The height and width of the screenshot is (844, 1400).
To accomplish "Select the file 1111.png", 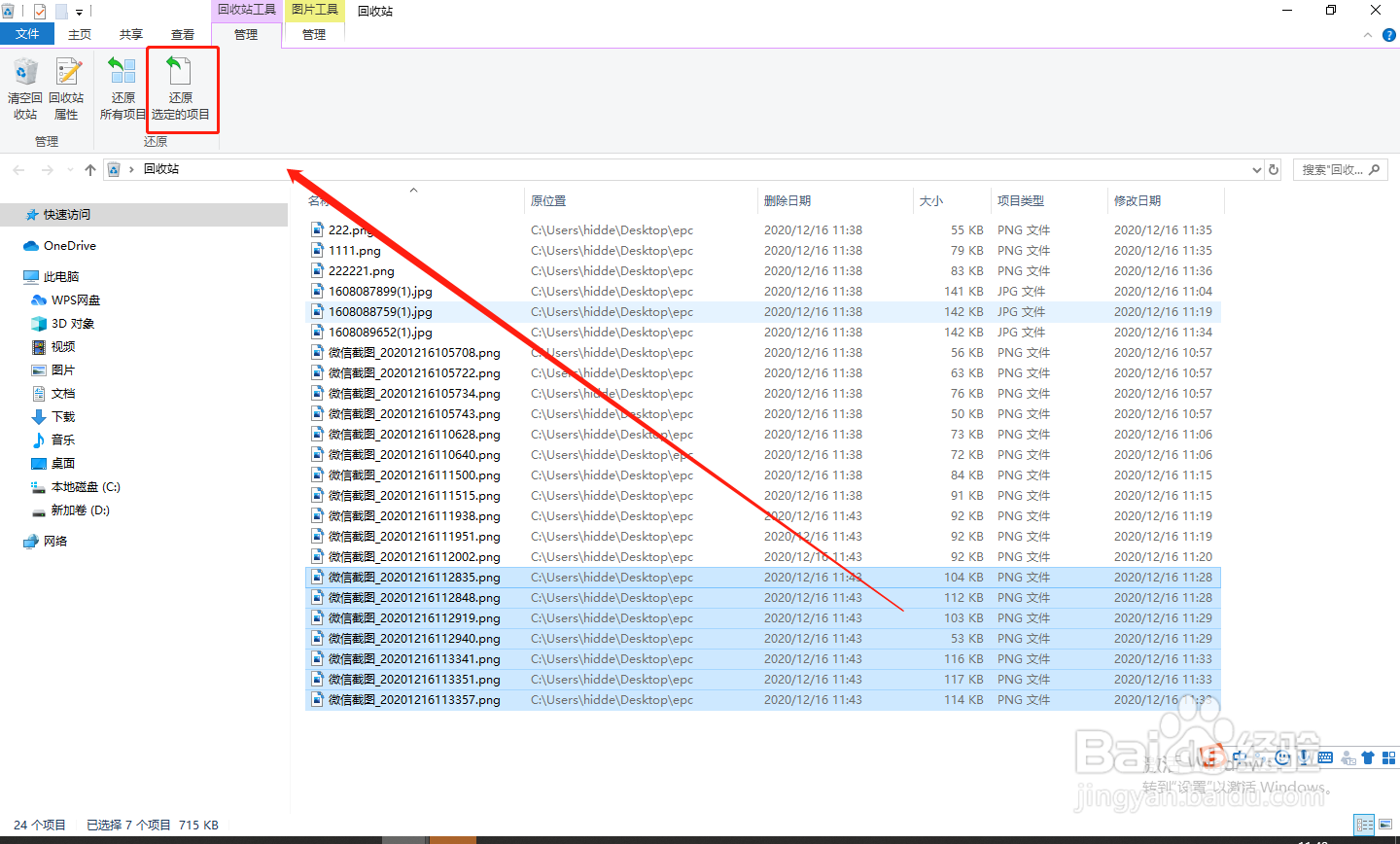I will [x=355, y=251].
